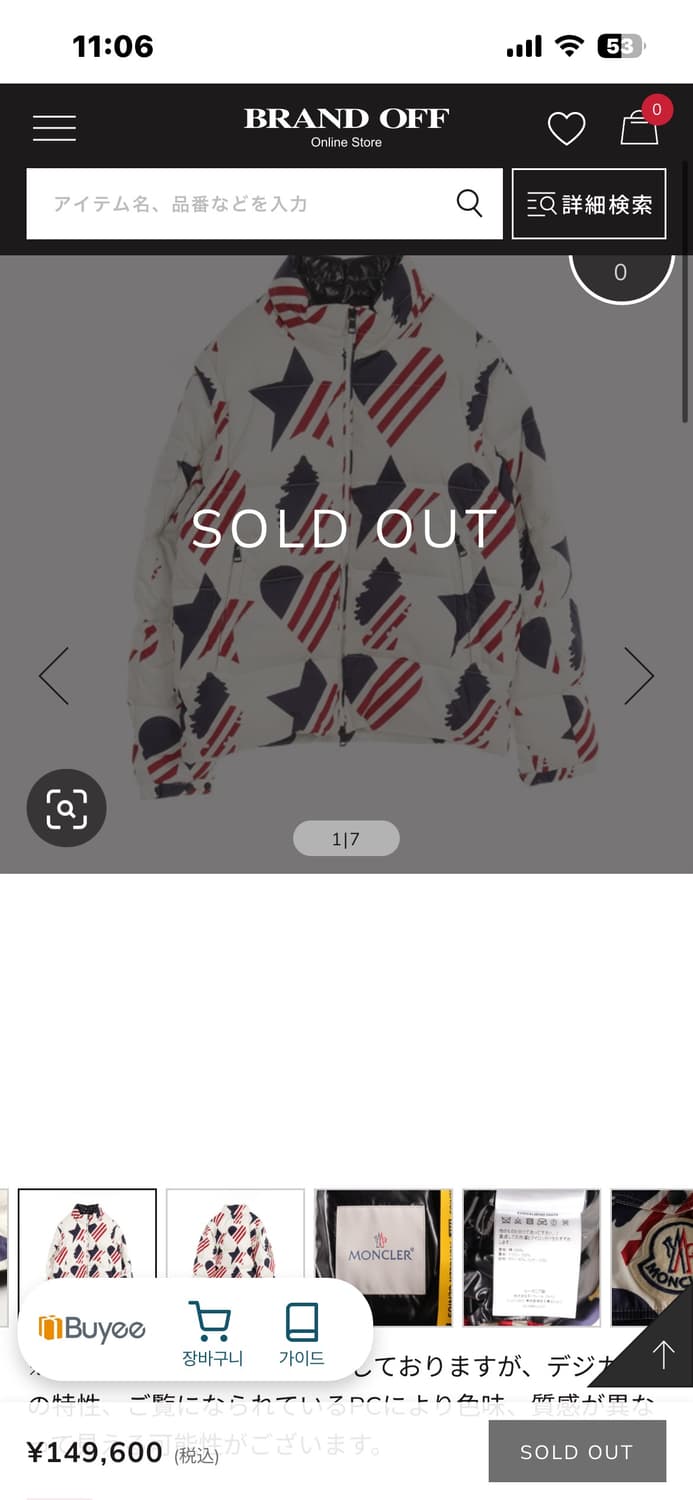Show the previous product image arrow
Image resolution: width=693 pixels, height=1500 pixels.
54,676
